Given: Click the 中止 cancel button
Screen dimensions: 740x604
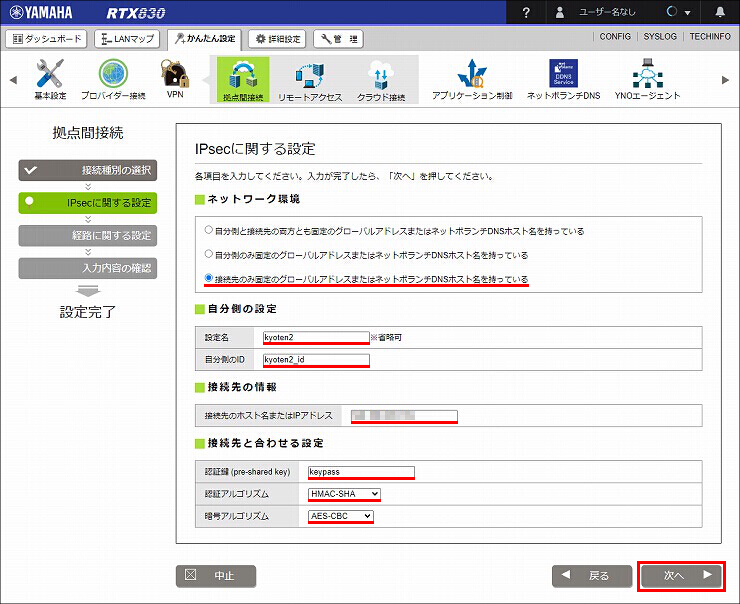Looking at the screenshot, I should 216,576.
